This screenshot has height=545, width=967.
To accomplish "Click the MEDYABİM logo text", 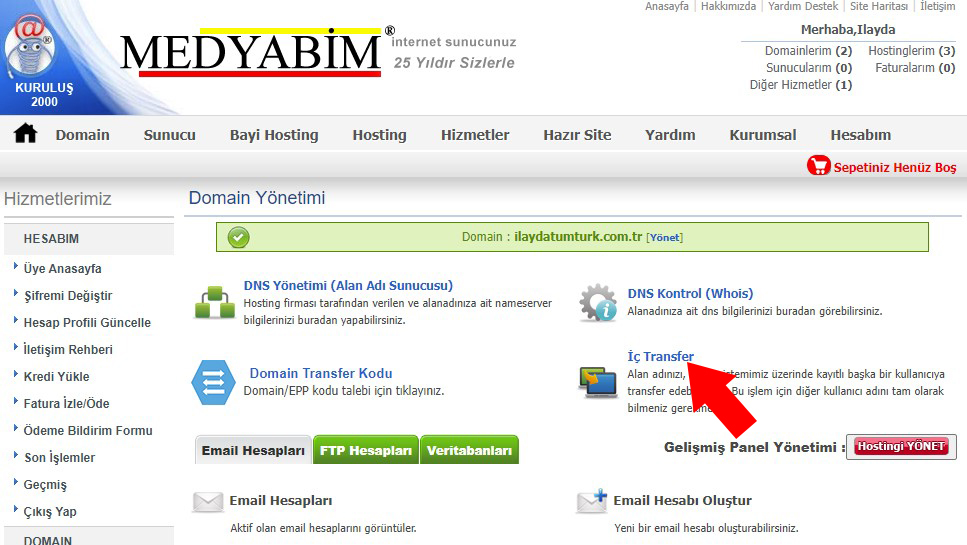I will pos(250,53).
